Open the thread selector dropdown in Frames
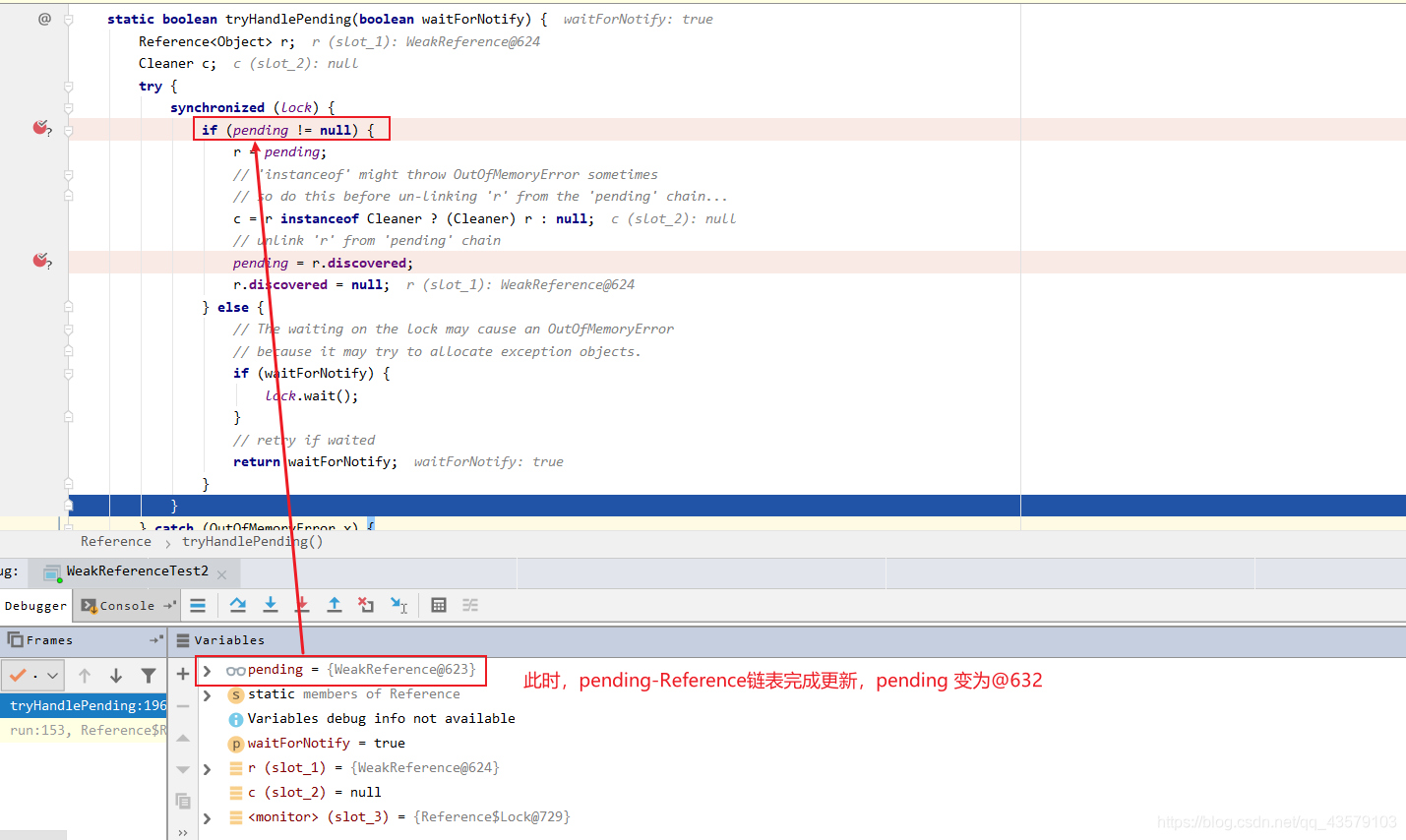Image resolution: width=1406 pixels, height=840 pixels. click(x=33, y=676)
